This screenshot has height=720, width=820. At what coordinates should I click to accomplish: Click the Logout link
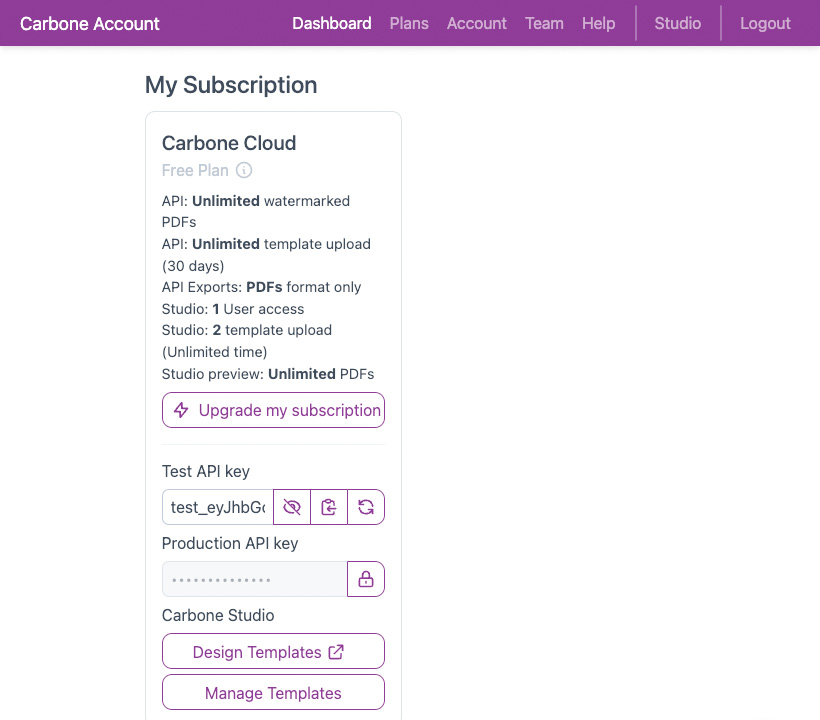[x=765, y=24]
